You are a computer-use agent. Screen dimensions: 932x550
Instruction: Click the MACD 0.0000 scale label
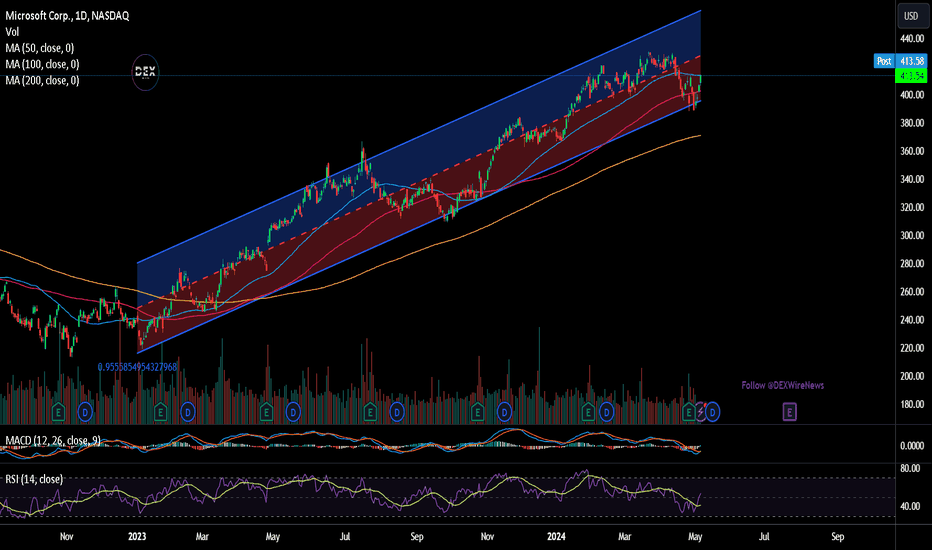point(912,445)
